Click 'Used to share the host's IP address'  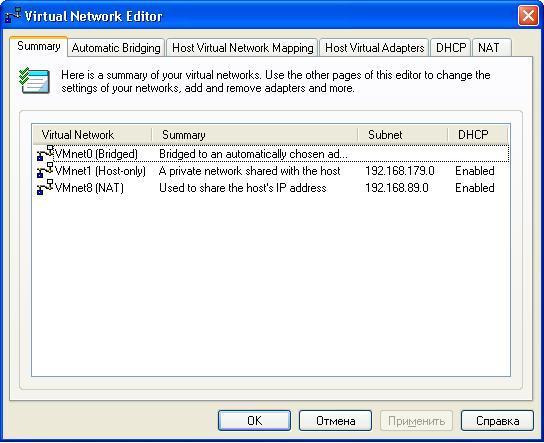click(243, 188)
